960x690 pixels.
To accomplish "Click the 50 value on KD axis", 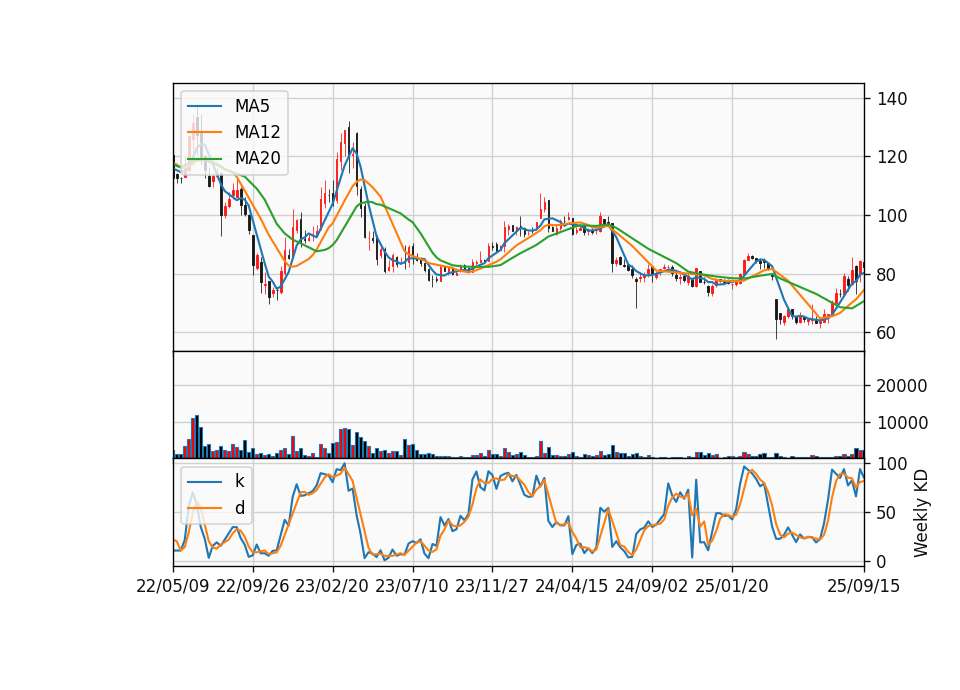I will 887,512.
